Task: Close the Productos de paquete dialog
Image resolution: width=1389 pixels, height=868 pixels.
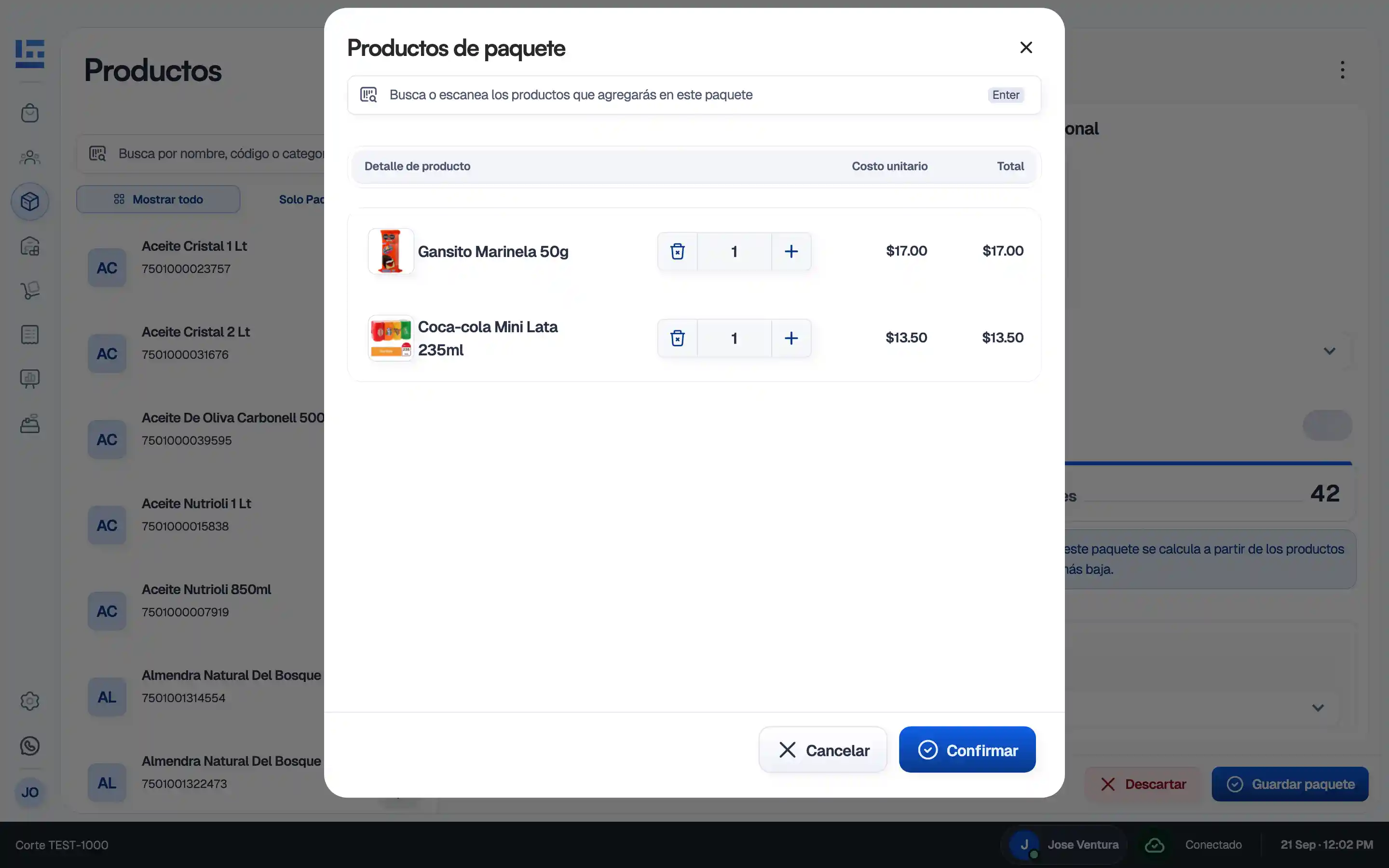Action: tap(1026, 48)
